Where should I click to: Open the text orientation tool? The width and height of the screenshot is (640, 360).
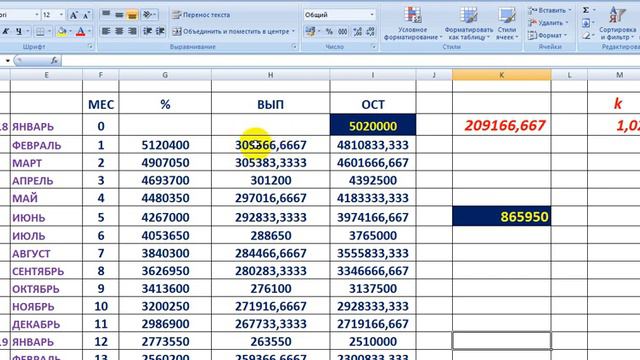149,15
